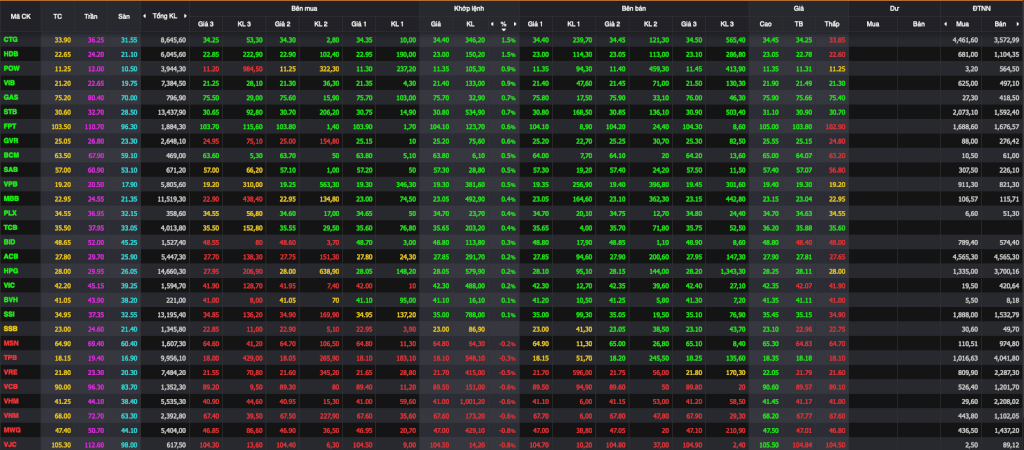Viewport: 1024px width, 450px height.
Task: Click STB total volume 13,437,90
Action: pyautogui.click(x=172, y=112)
